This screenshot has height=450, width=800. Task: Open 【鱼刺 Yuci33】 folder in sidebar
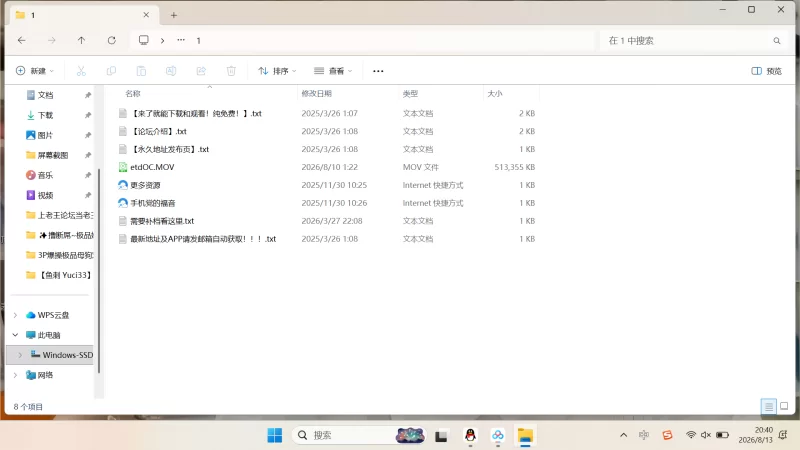[x=65, y=275]
